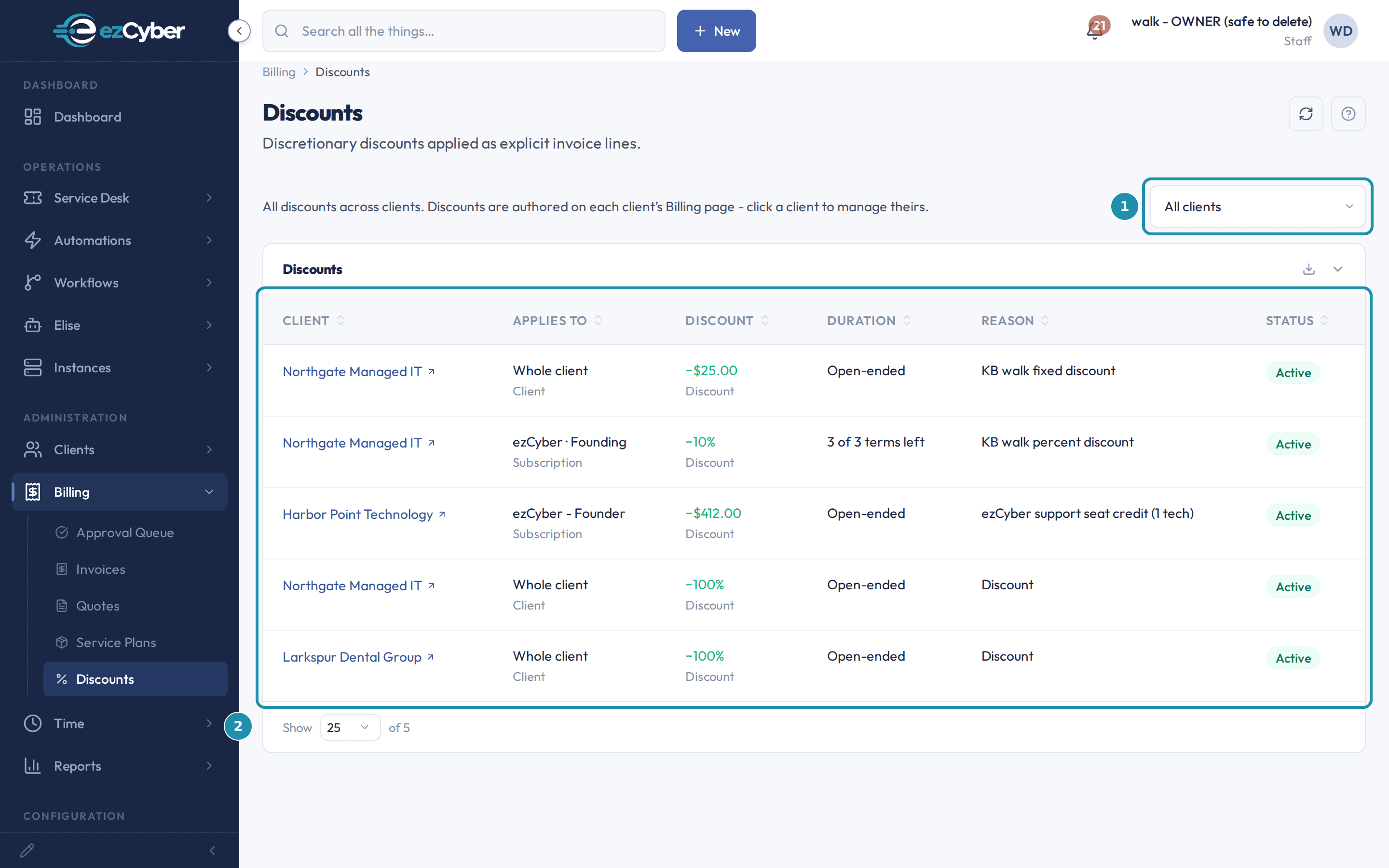Click the walk - OWNER account name
The image size is (1389, 868).
[1221, 22]
